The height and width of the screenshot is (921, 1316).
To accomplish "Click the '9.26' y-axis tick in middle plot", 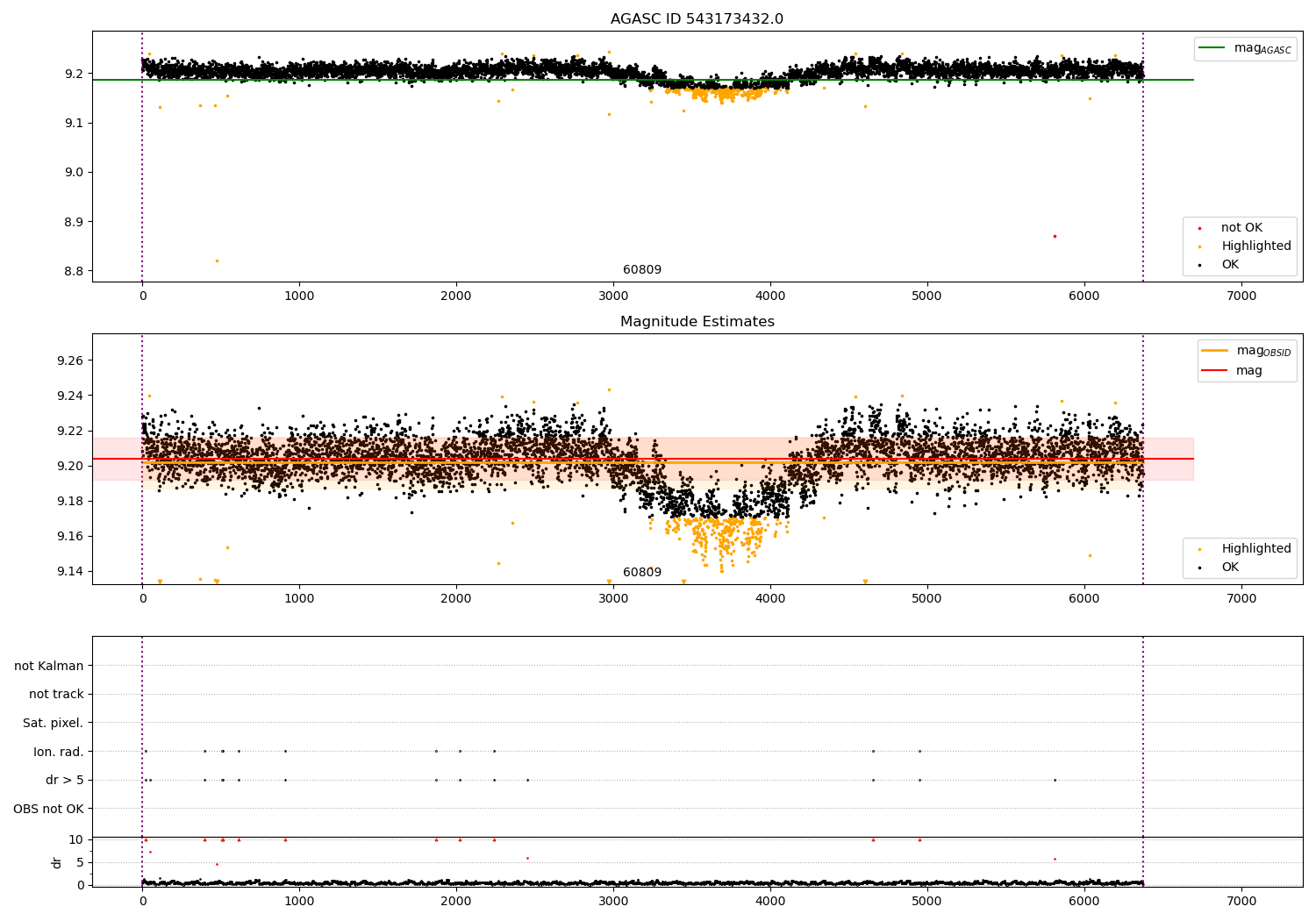I will (71, 361).
